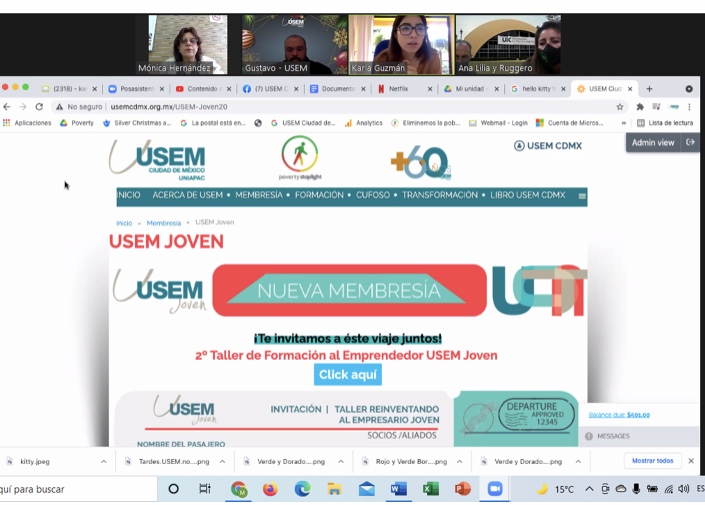The height and width of the screenshot is (505, 705).
Task: Open the USEM CDMX account link
Action: [x=548, y=146]
